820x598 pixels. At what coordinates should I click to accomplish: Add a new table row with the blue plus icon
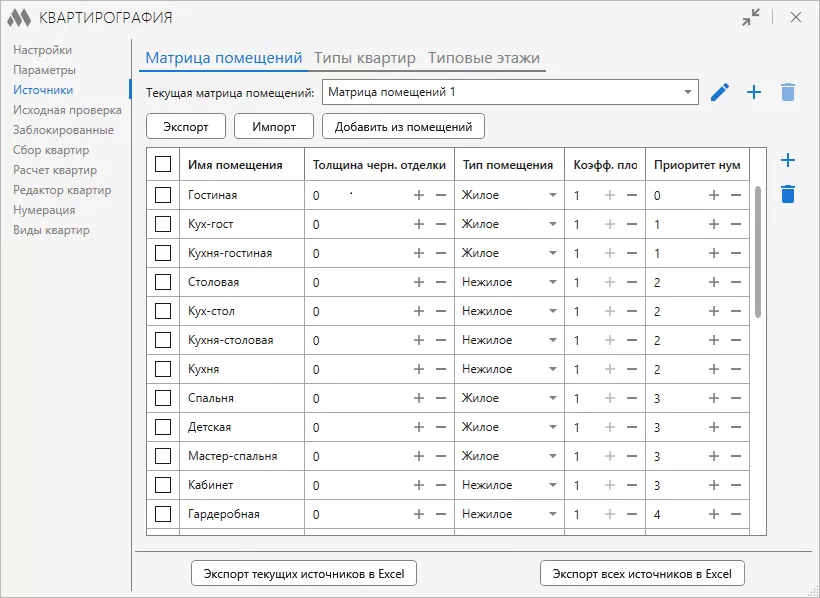pos(789,158)
